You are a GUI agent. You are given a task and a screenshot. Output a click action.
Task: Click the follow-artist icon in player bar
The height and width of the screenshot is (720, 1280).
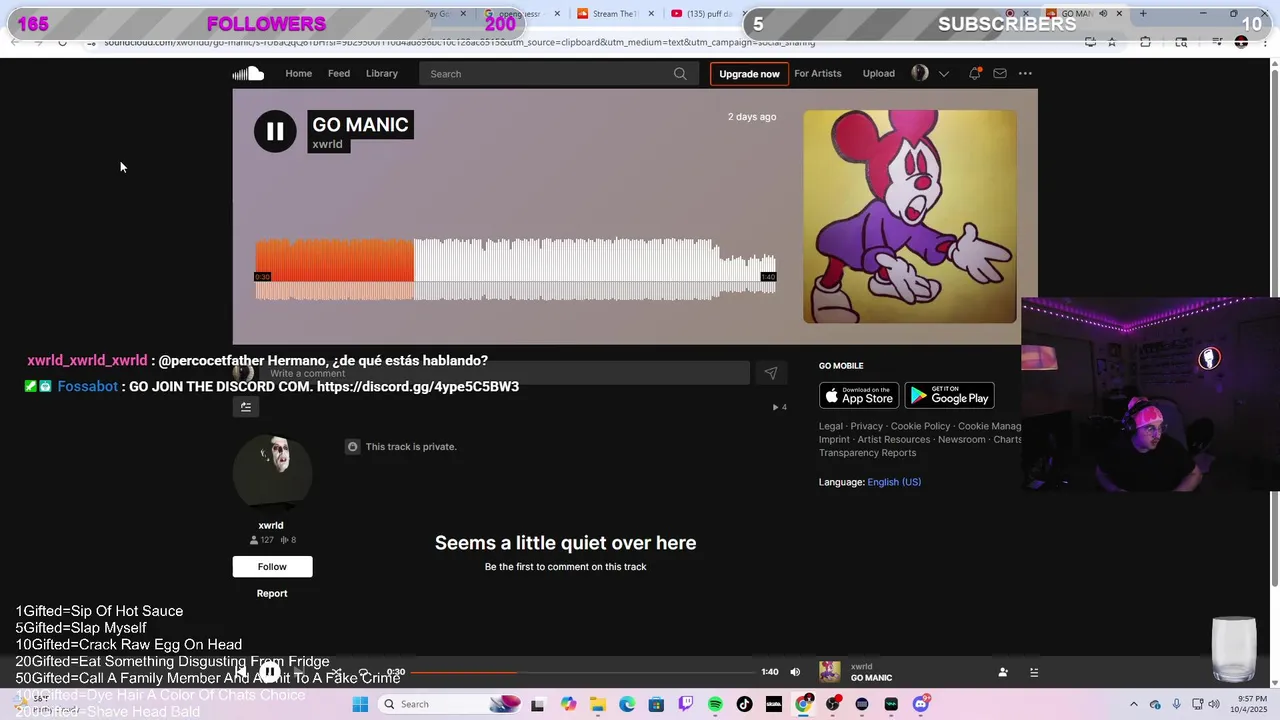pos(1003,672)
